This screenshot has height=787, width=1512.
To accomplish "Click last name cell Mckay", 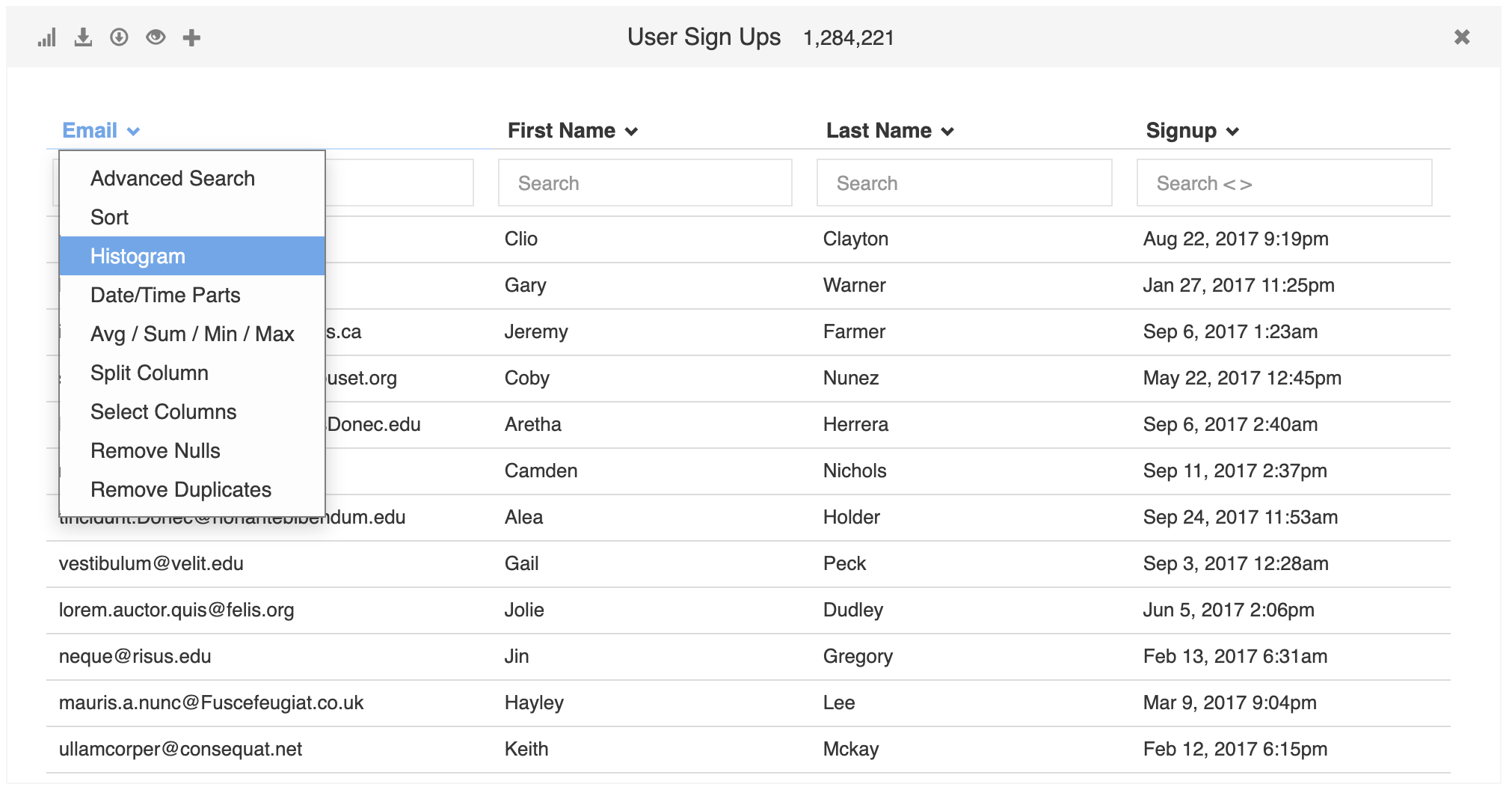I will pos(851,749).
